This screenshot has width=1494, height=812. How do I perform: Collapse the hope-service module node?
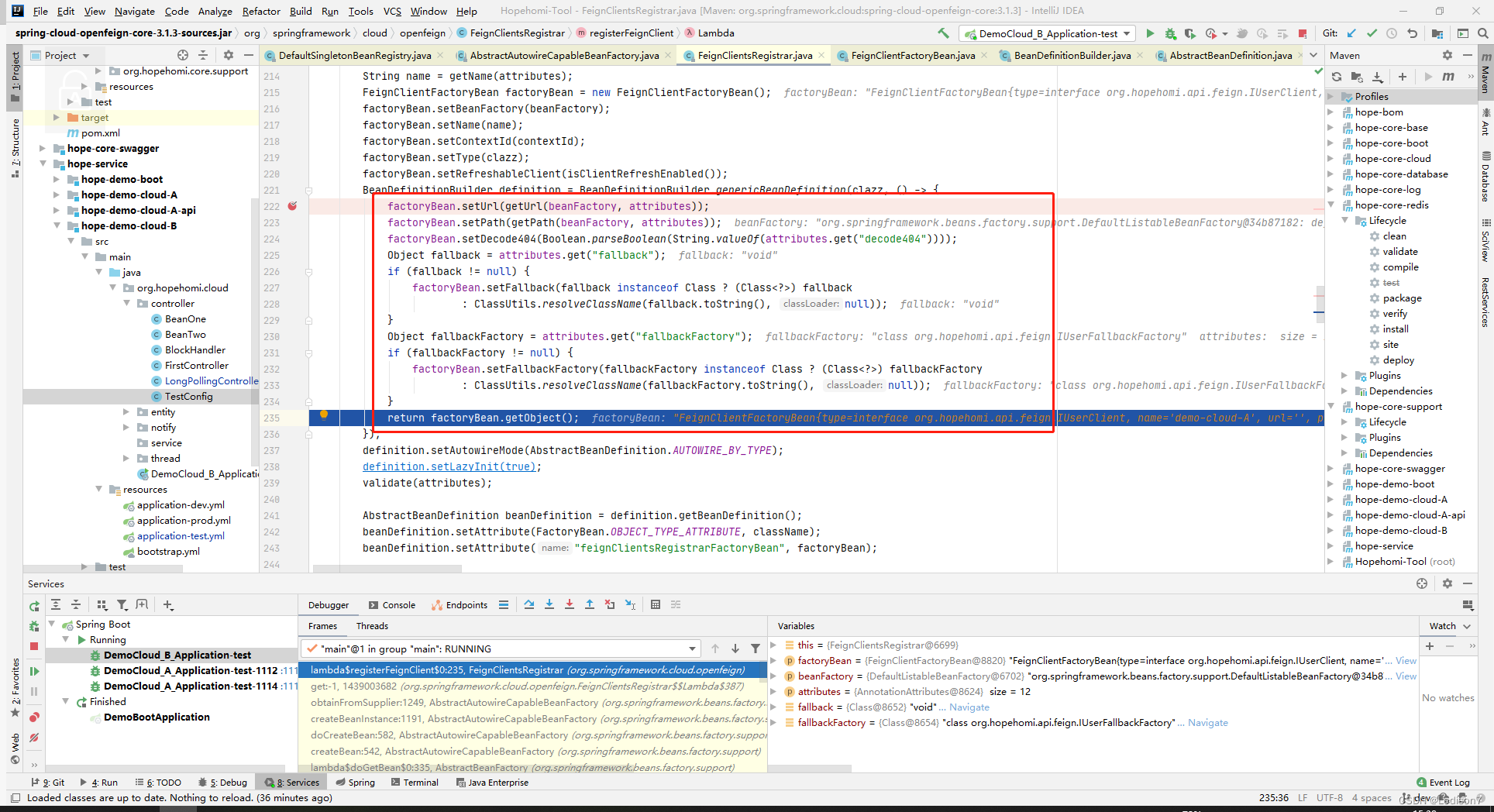pyautogui.click(x=43, y=163)
